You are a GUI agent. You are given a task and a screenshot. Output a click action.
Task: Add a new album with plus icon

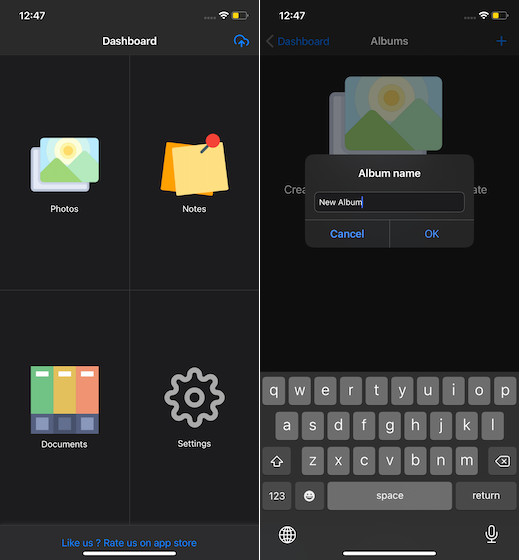click(x=501, y=41)
